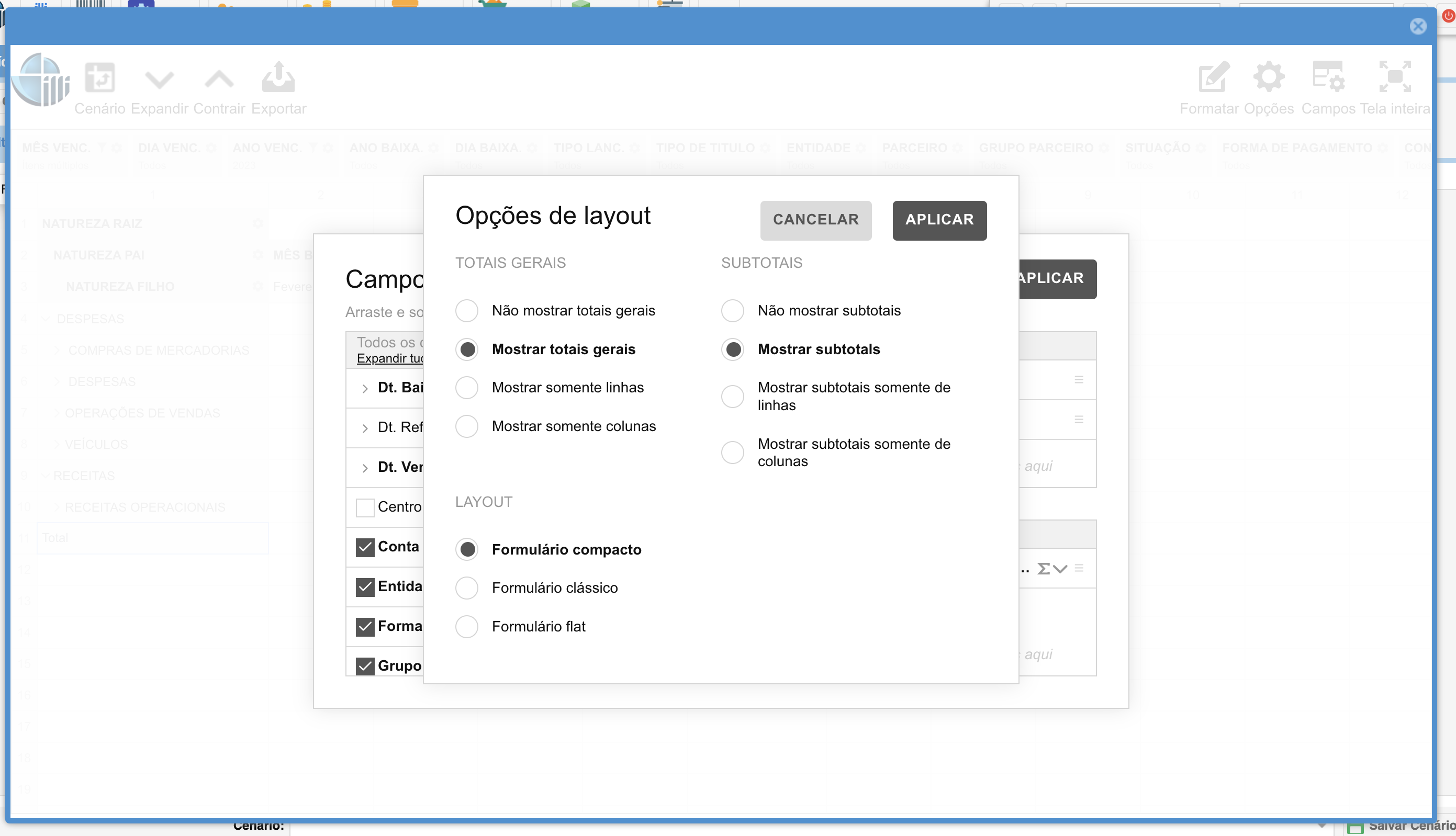This screenshot has height=836, width=1456.
Task: Expand the Dt. Bai date field
Action: 365,389
